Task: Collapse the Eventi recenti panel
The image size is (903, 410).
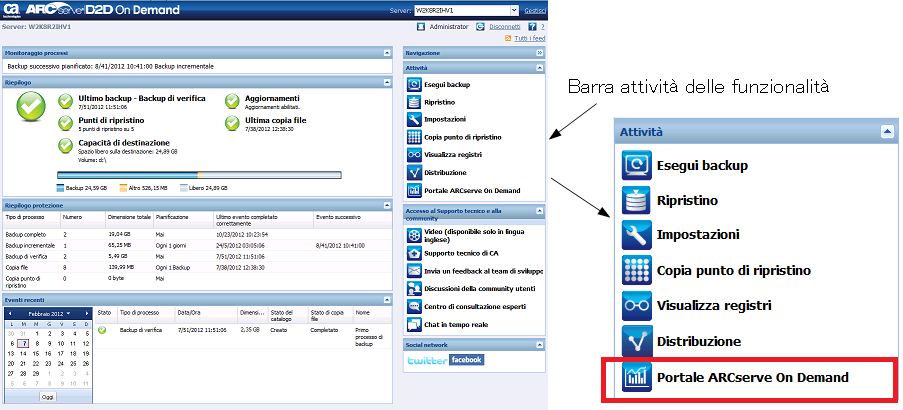Action: click(x=388, y=300)
